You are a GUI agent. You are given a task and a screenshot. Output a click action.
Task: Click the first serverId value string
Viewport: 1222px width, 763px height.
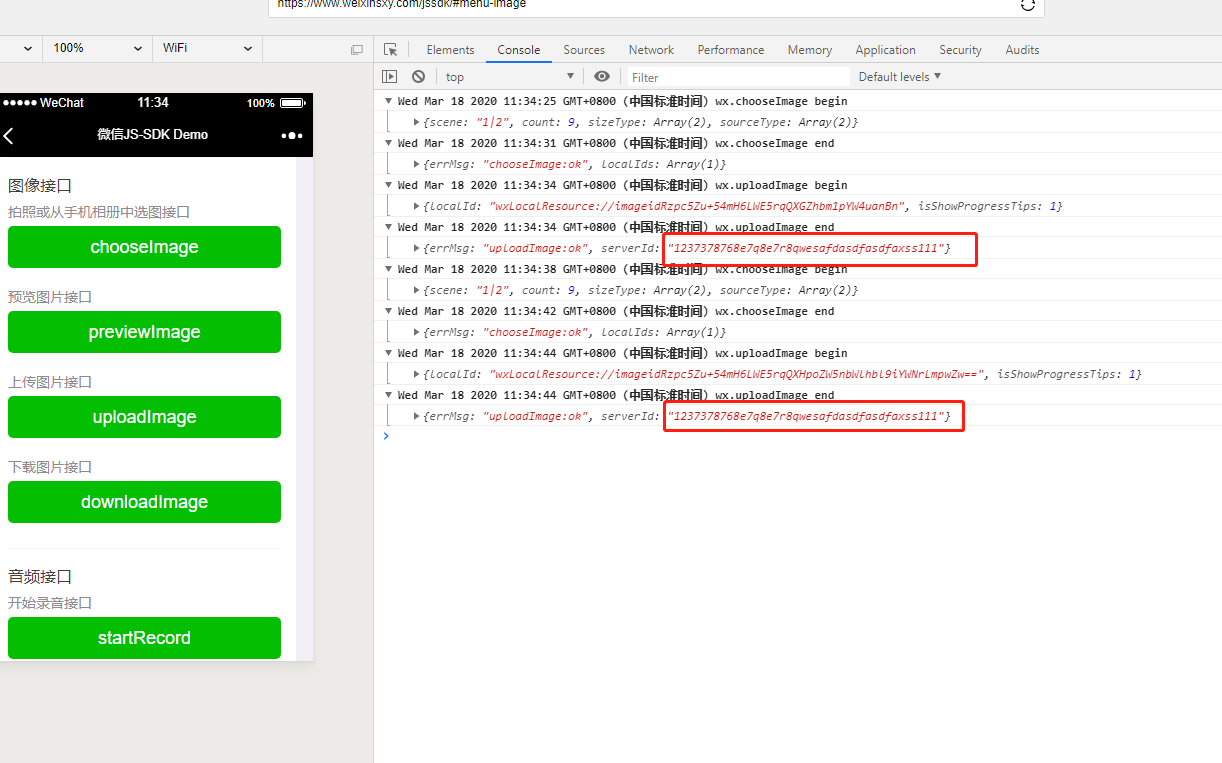806,248
